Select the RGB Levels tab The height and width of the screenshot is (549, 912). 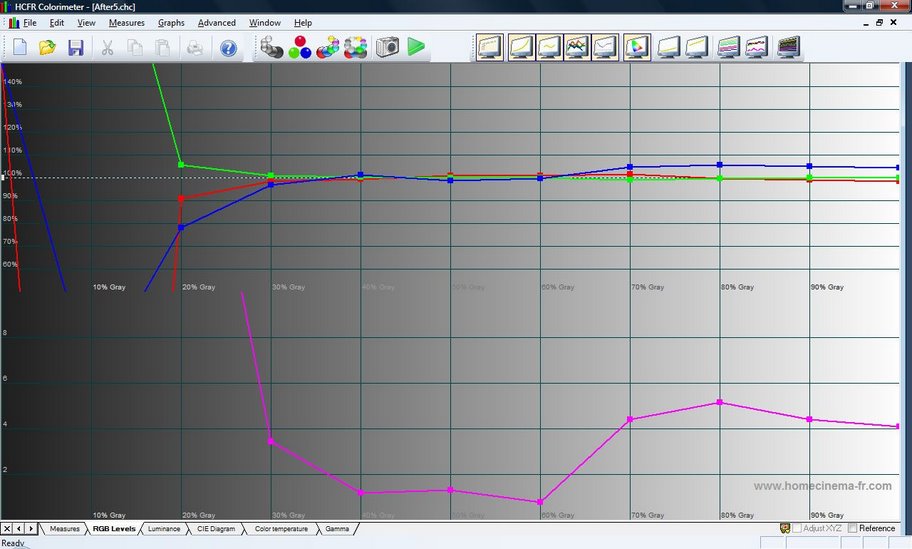pyautogui.click(x=114, y=529)
